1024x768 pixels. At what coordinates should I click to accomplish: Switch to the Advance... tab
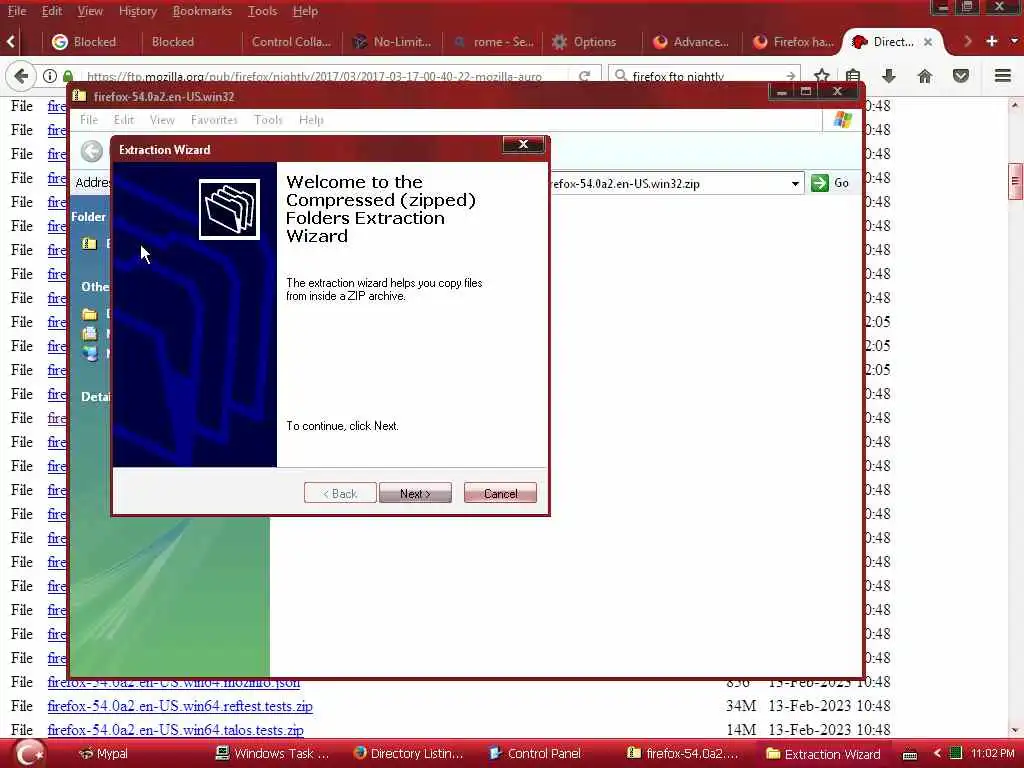click(x=691, y=42)
